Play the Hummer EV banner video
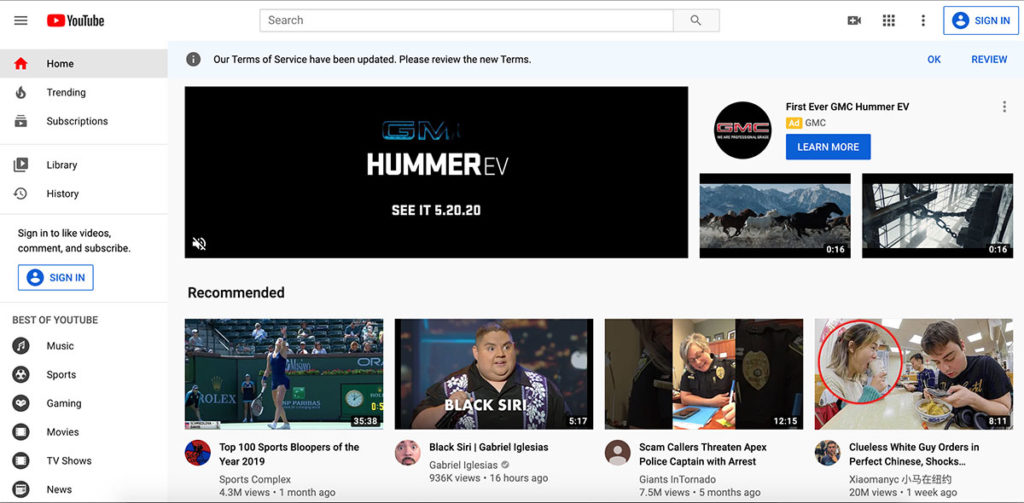Image resolution: width=1024 pixels, height=503 pixels. point(436,172)
